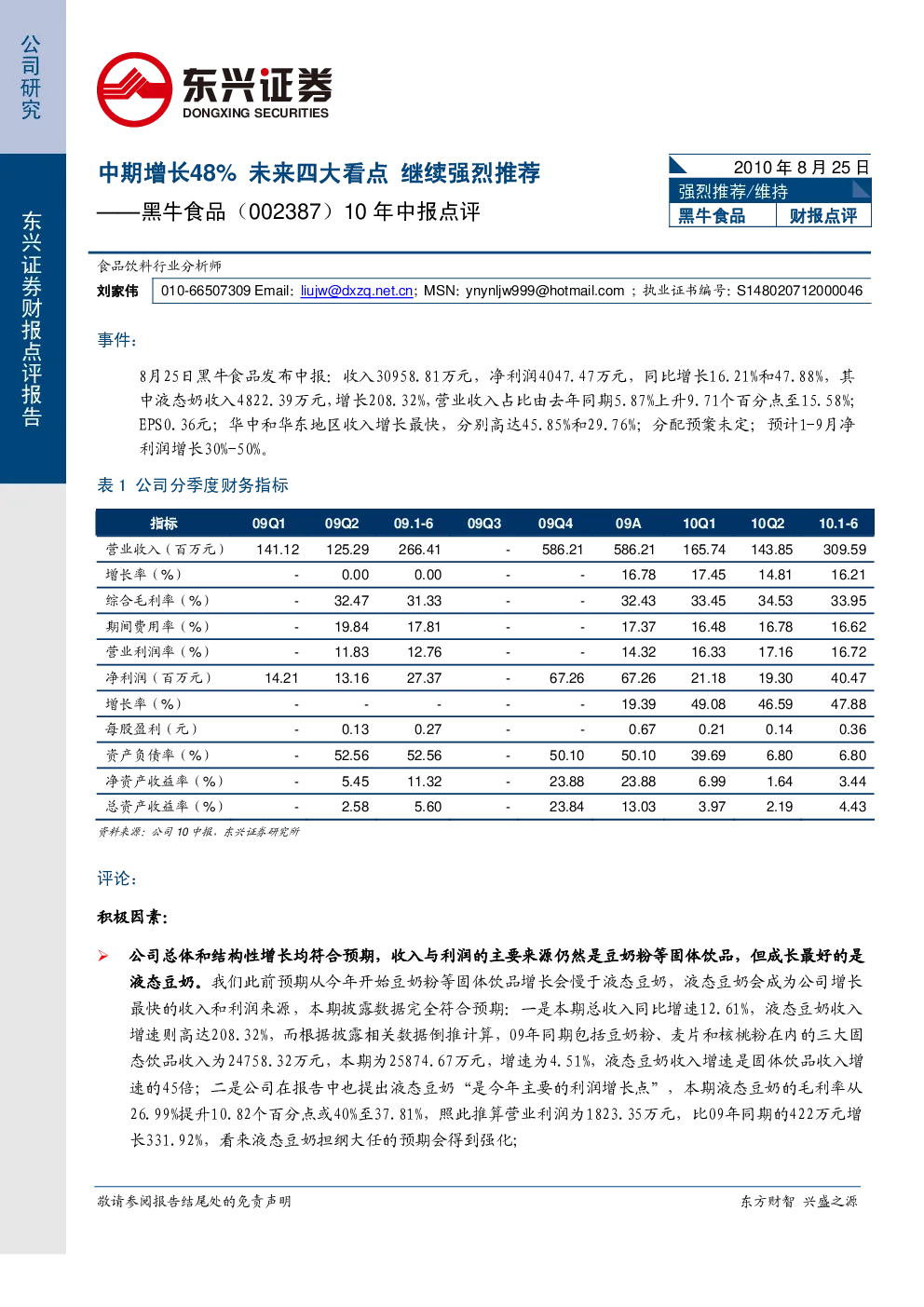Open the liujw@dxzq.net.cn email link
This screenshot has height=1307, width=924.
click(357, 291)
